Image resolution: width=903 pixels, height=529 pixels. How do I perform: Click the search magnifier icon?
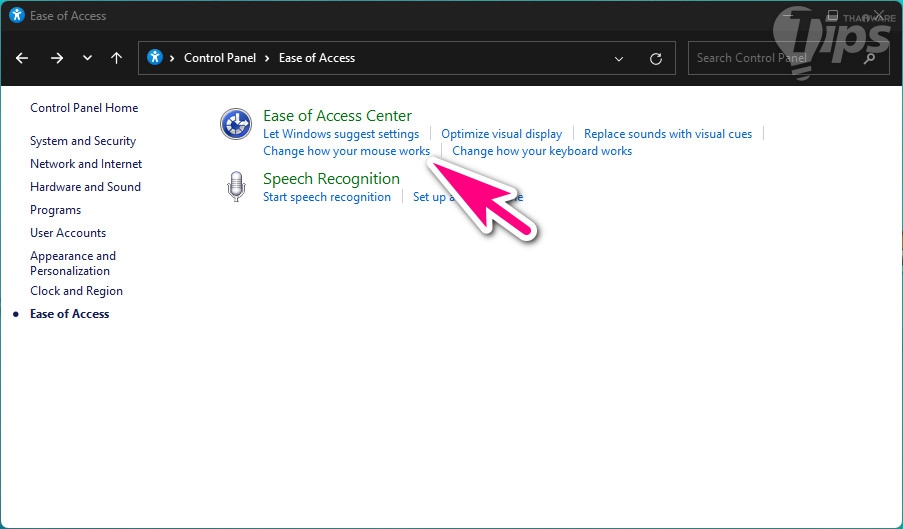click(869, 58)
